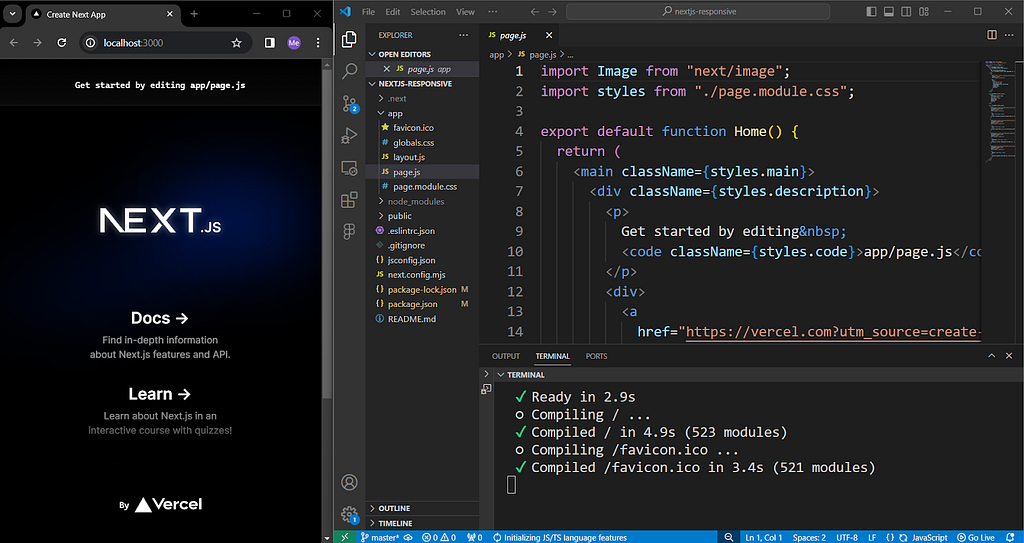Click Spaces: 2 indentation setting
Screen dimensions: 1024x543
(x=809, y=537)
